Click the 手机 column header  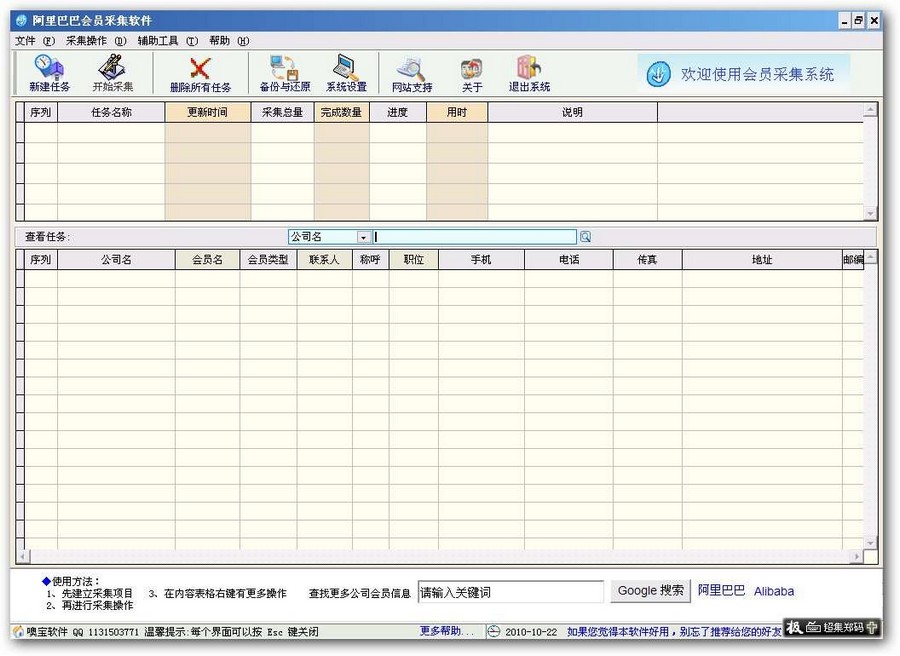[x=481, y=259]
